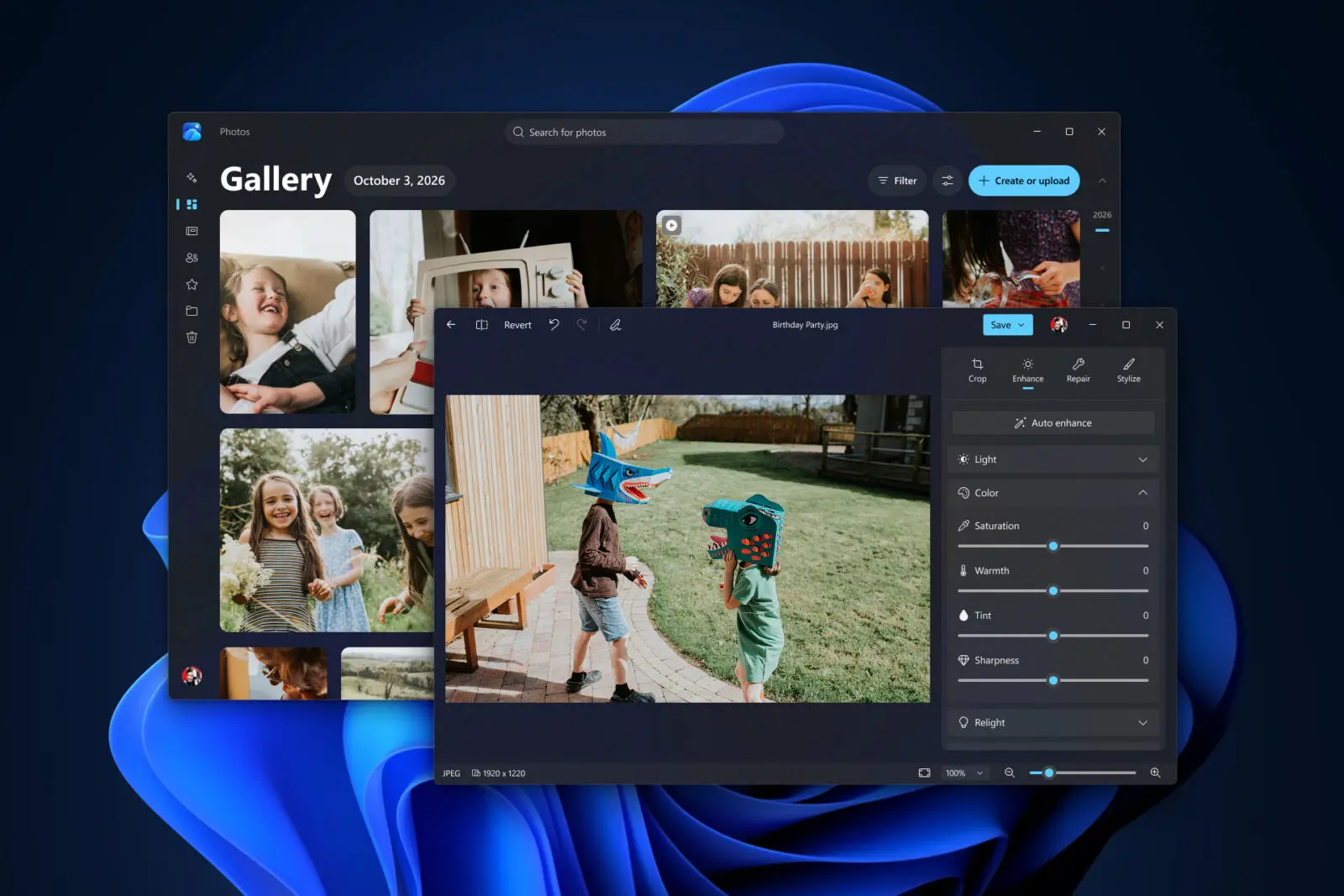The height and width of the screenshot is (896, 1344).
Task: Click Revert button in editor
Action: coord(517,325)
